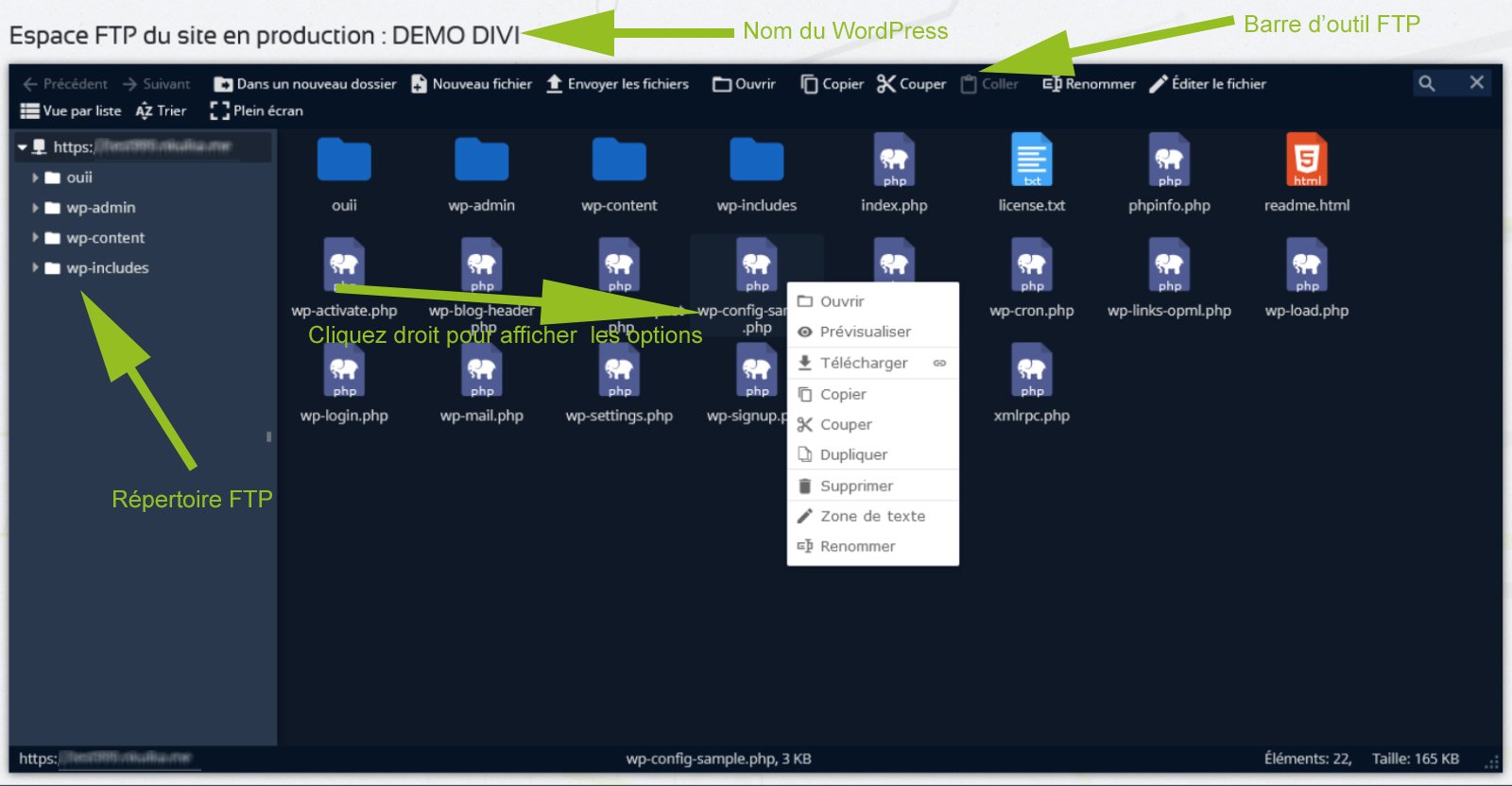1512x786 pixels.
Task: Select the wp-signup.php file icon
Action: click(757, 369)
